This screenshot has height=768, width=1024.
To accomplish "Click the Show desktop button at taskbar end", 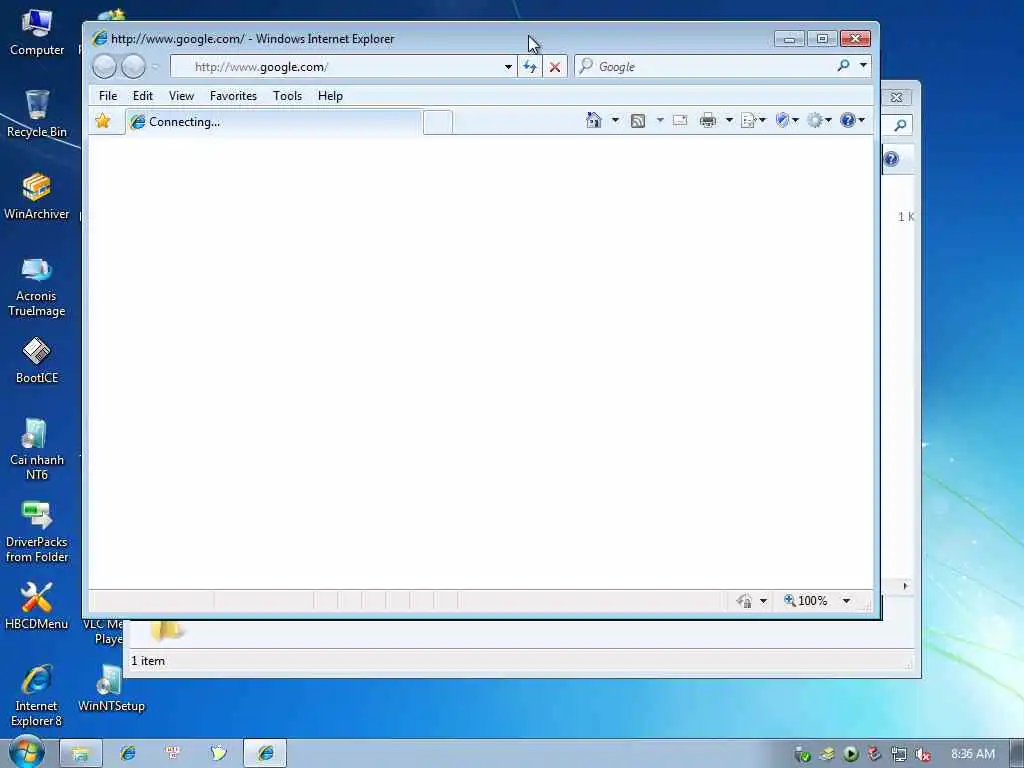I will 1016,754.
